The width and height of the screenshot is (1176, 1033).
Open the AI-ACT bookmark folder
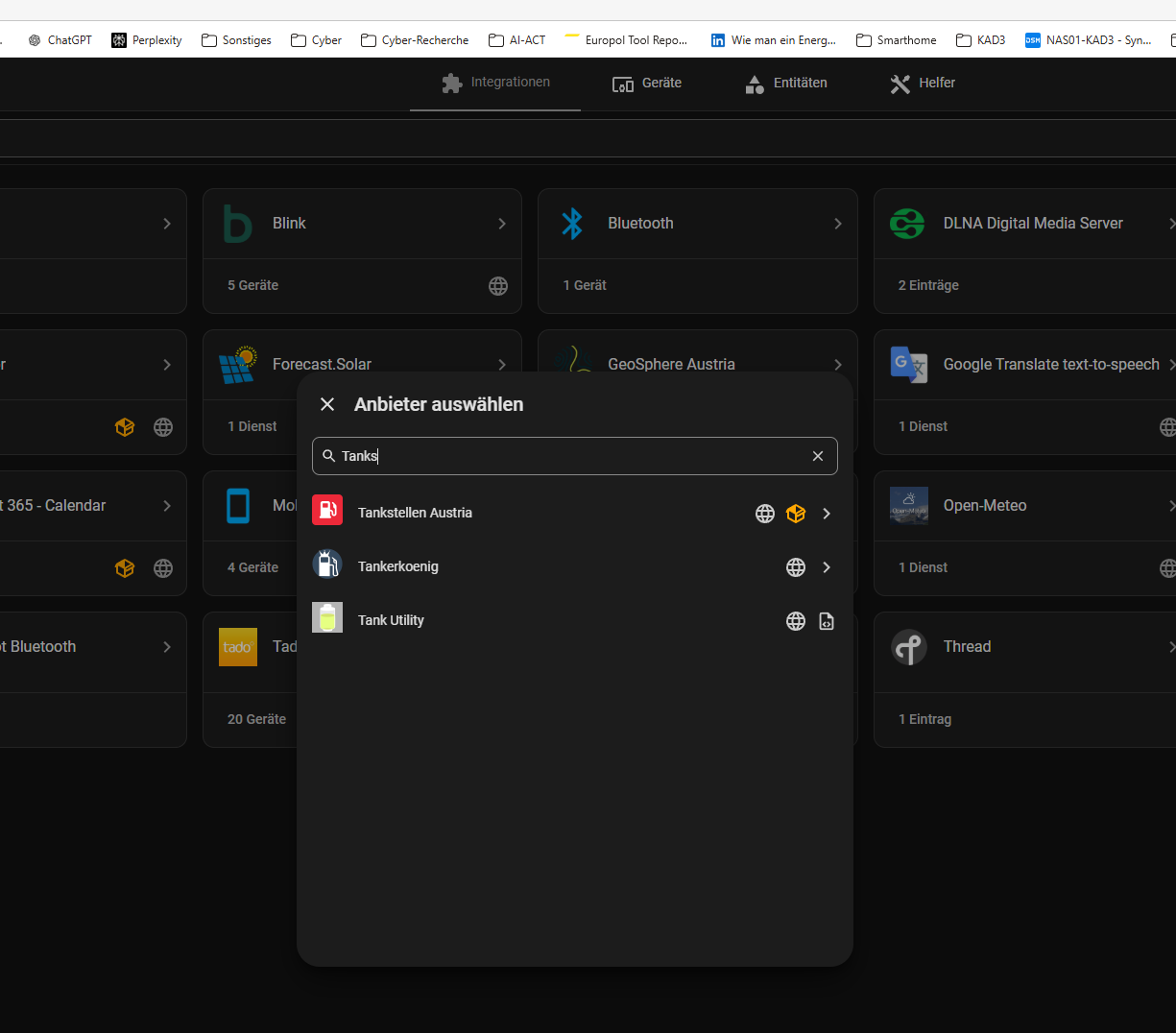(516, 40)
